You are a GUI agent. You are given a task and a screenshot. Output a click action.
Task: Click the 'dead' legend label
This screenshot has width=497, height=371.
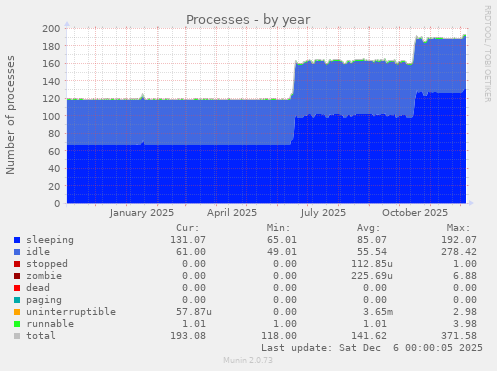38,288
